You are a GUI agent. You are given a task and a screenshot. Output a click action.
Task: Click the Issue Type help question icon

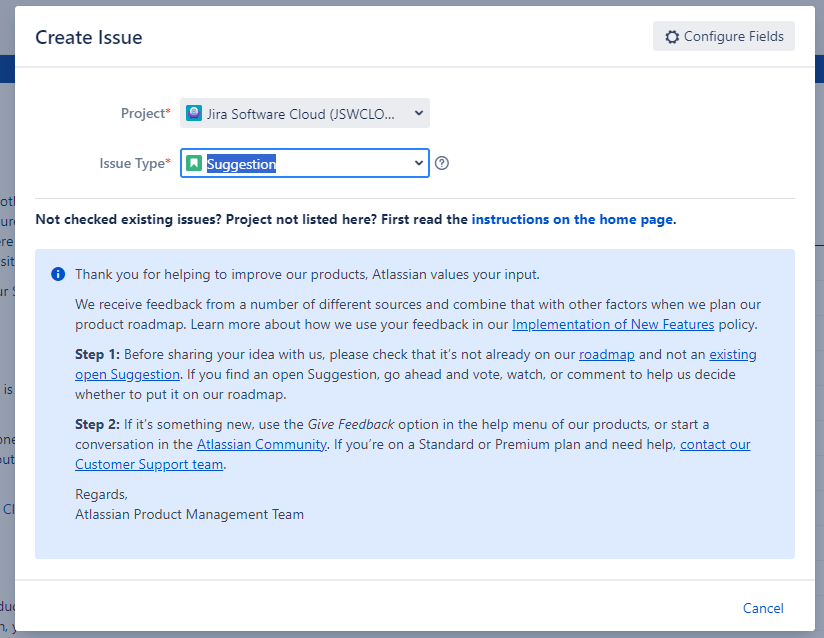(x=442, y=163)
